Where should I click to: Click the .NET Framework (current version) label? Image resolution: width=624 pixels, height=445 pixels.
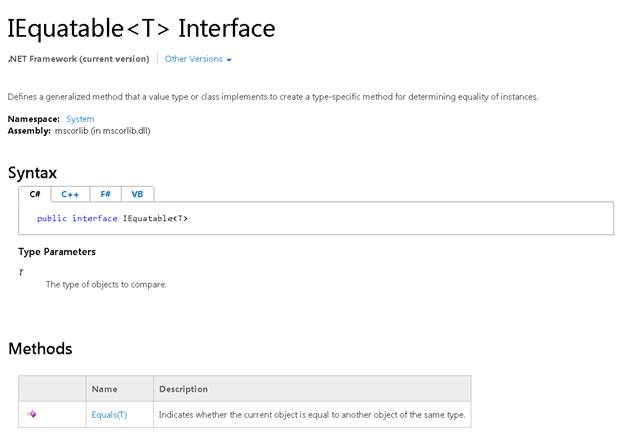point(78,59)
